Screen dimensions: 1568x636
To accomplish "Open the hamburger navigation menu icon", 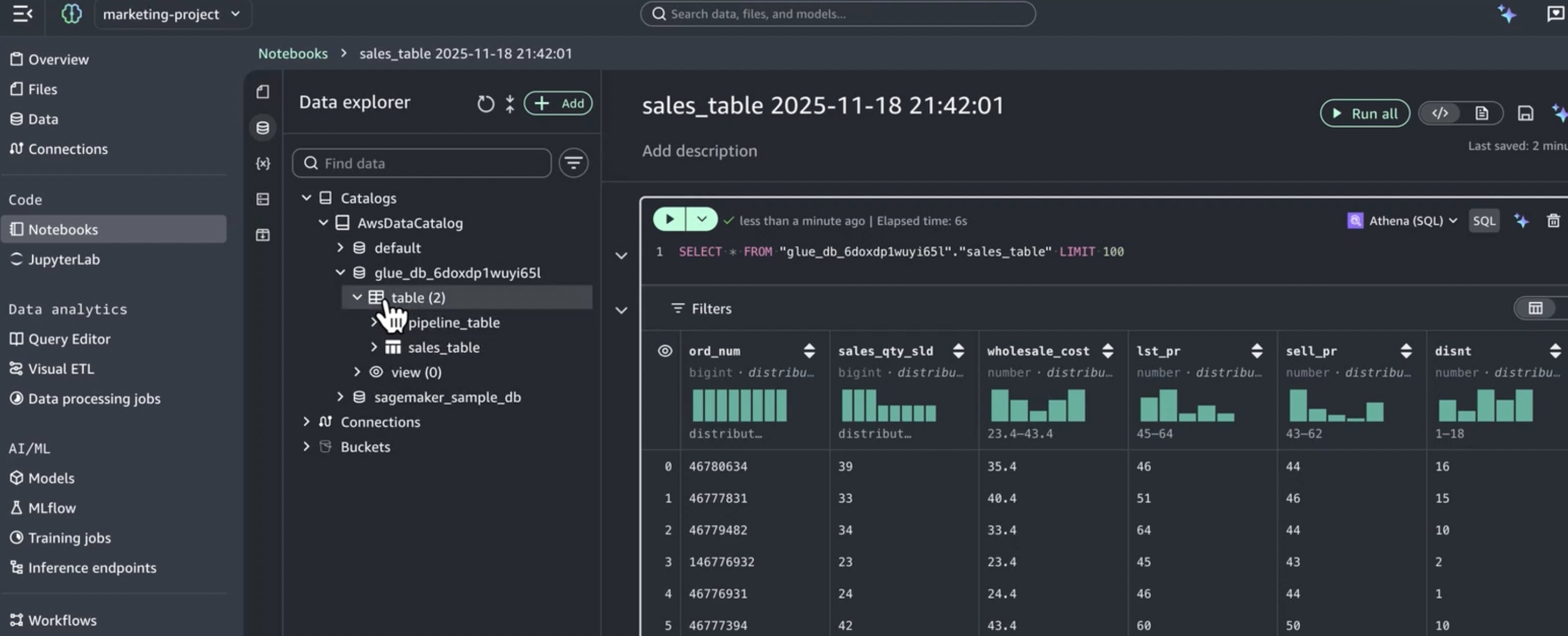I will [x=22, y=14].
